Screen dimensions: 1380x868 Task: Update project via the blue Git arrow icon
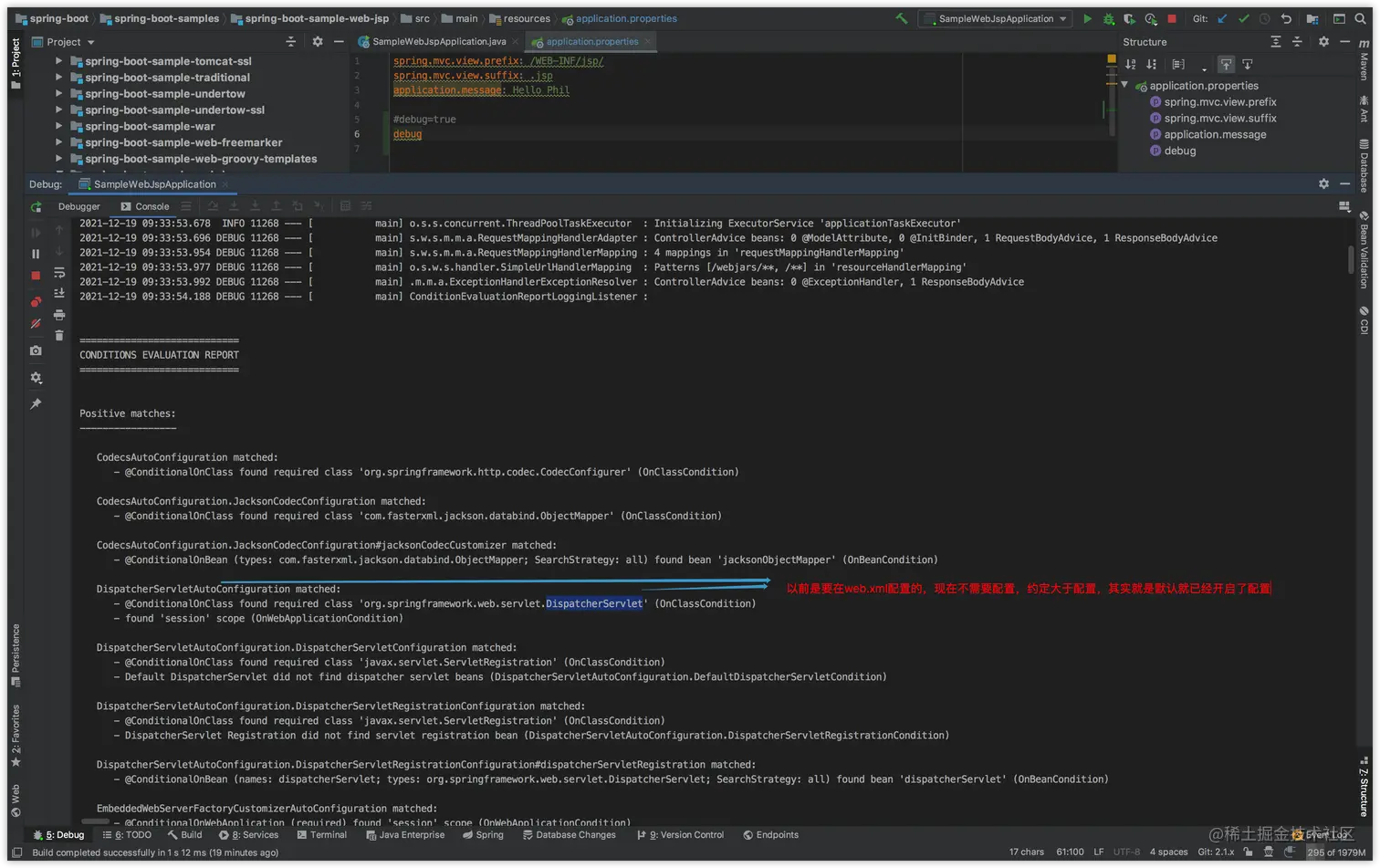pyautogui.click(x=1221, y=18)
